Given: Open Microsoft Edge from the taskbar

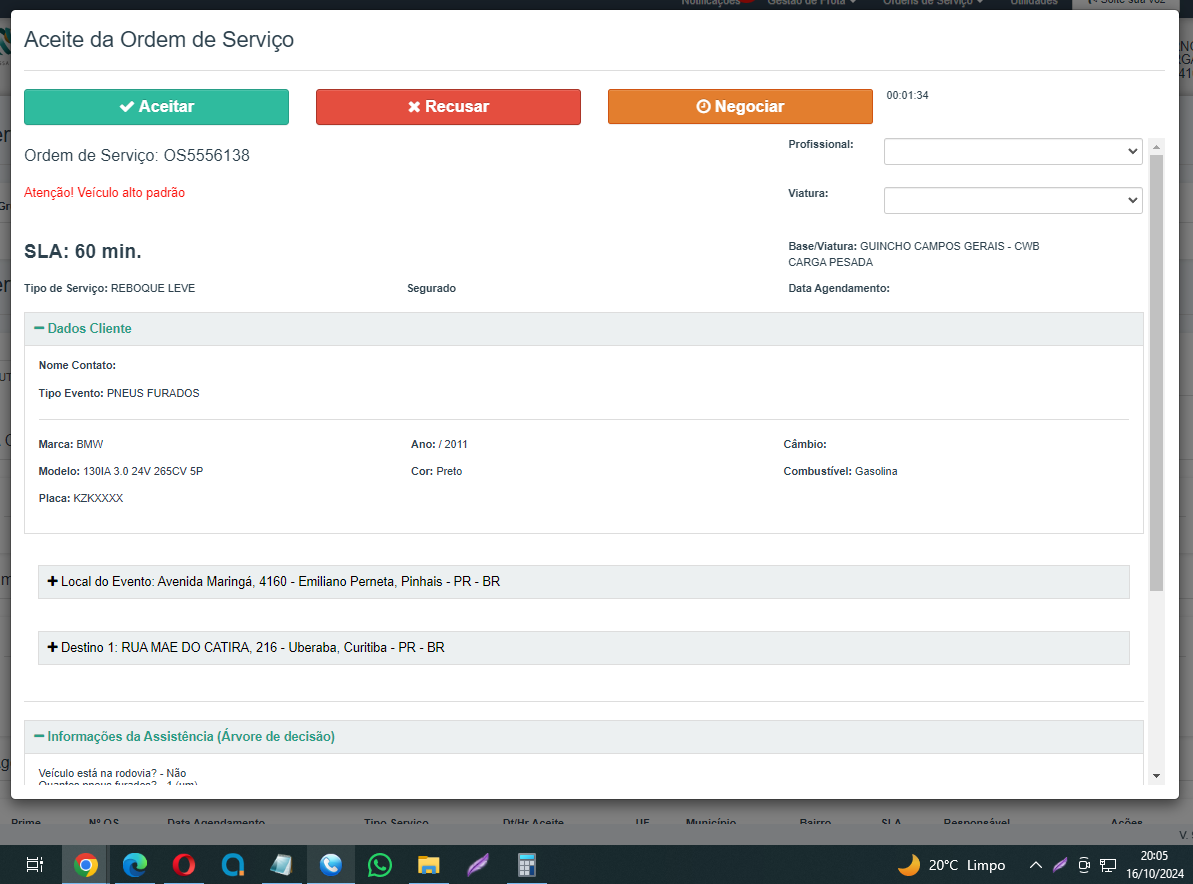Looking at the screenshot, I should coord(135,865).
